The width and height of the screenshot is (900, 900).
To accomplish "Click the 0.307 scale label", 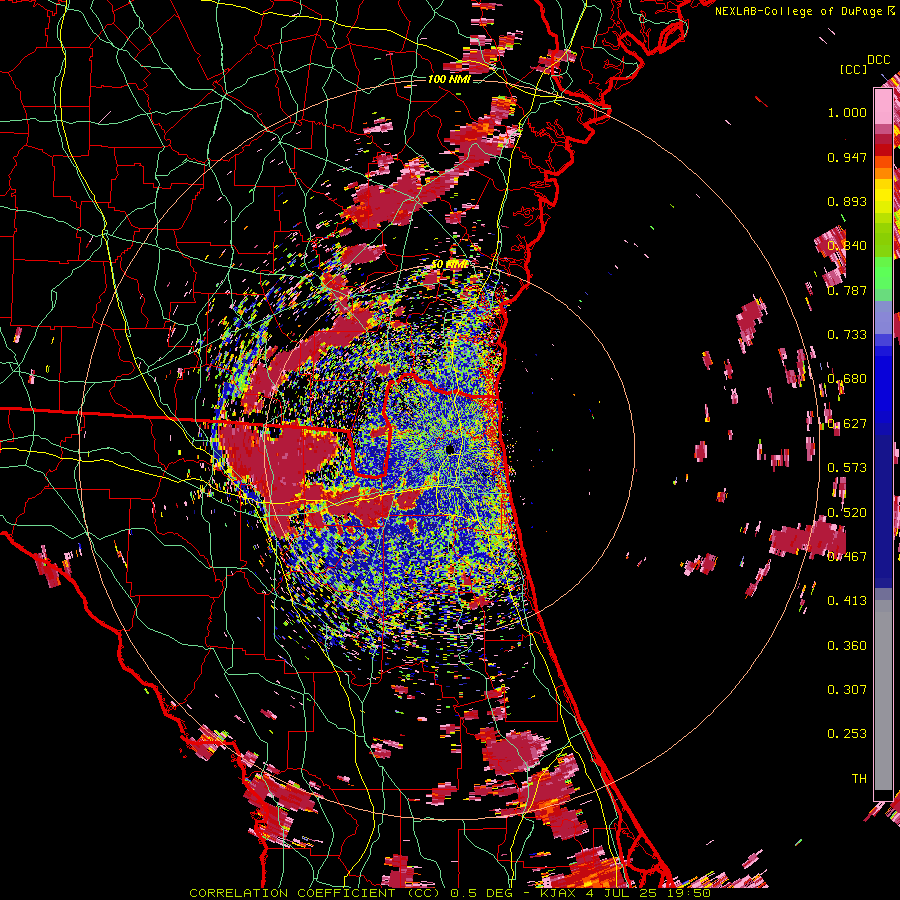I will (847, 690).
